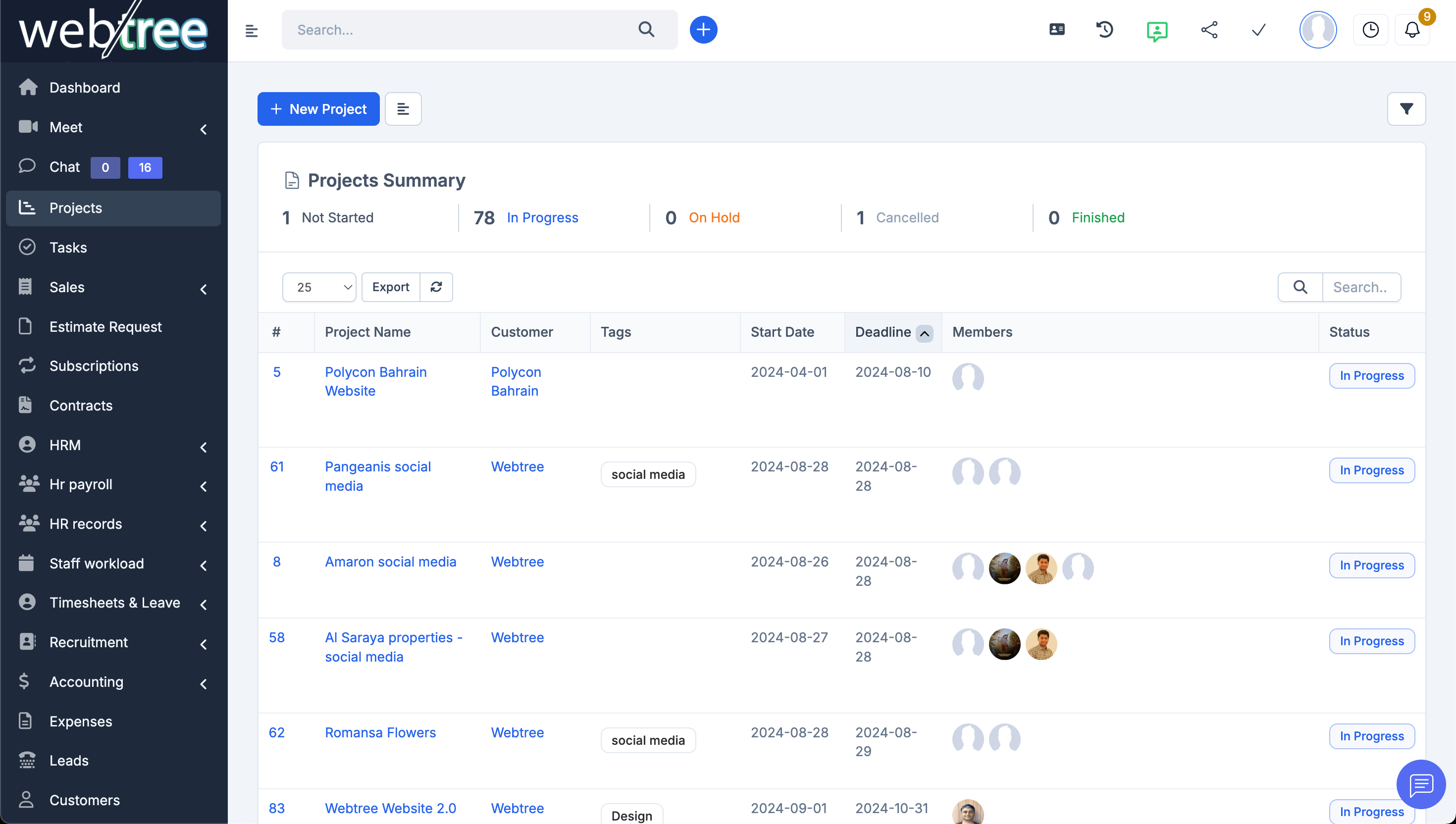Open the 25 rows-per-page dropdown
Screen dimensions: 1456x824
coord(319,287)
